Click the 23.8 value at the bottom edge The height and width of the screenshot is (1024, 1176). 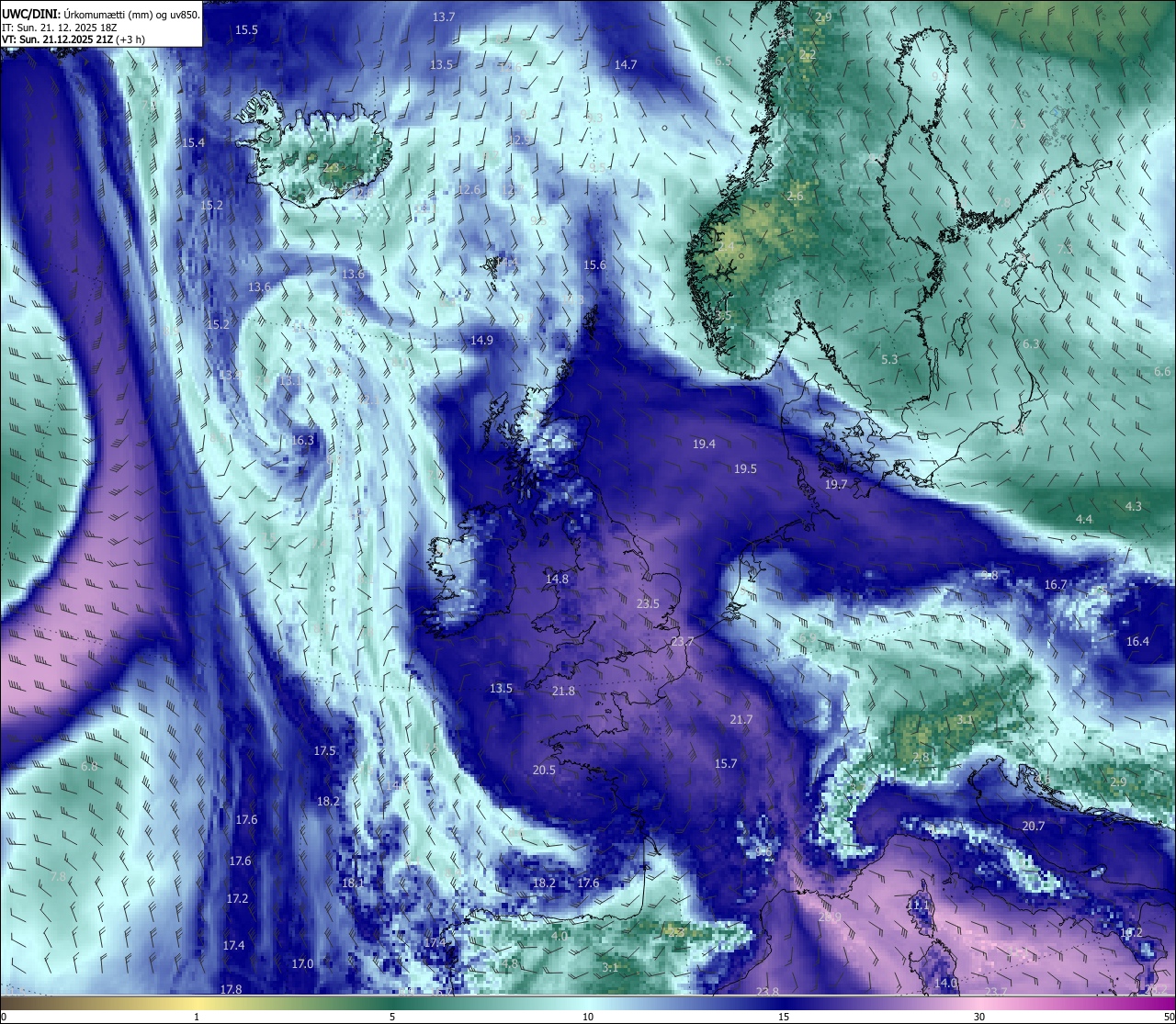tap(767, 991)
